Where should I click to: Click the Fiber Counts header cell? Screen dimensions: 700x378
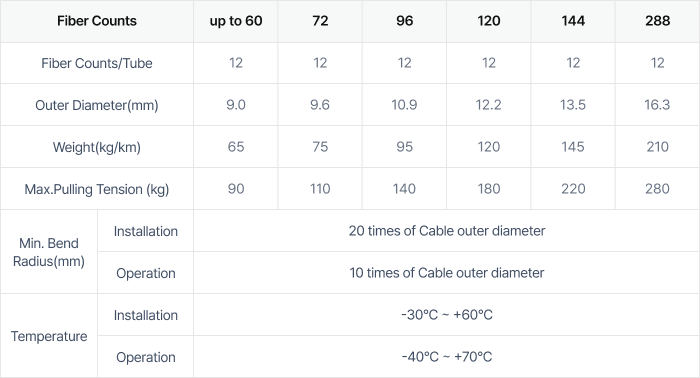97,21
